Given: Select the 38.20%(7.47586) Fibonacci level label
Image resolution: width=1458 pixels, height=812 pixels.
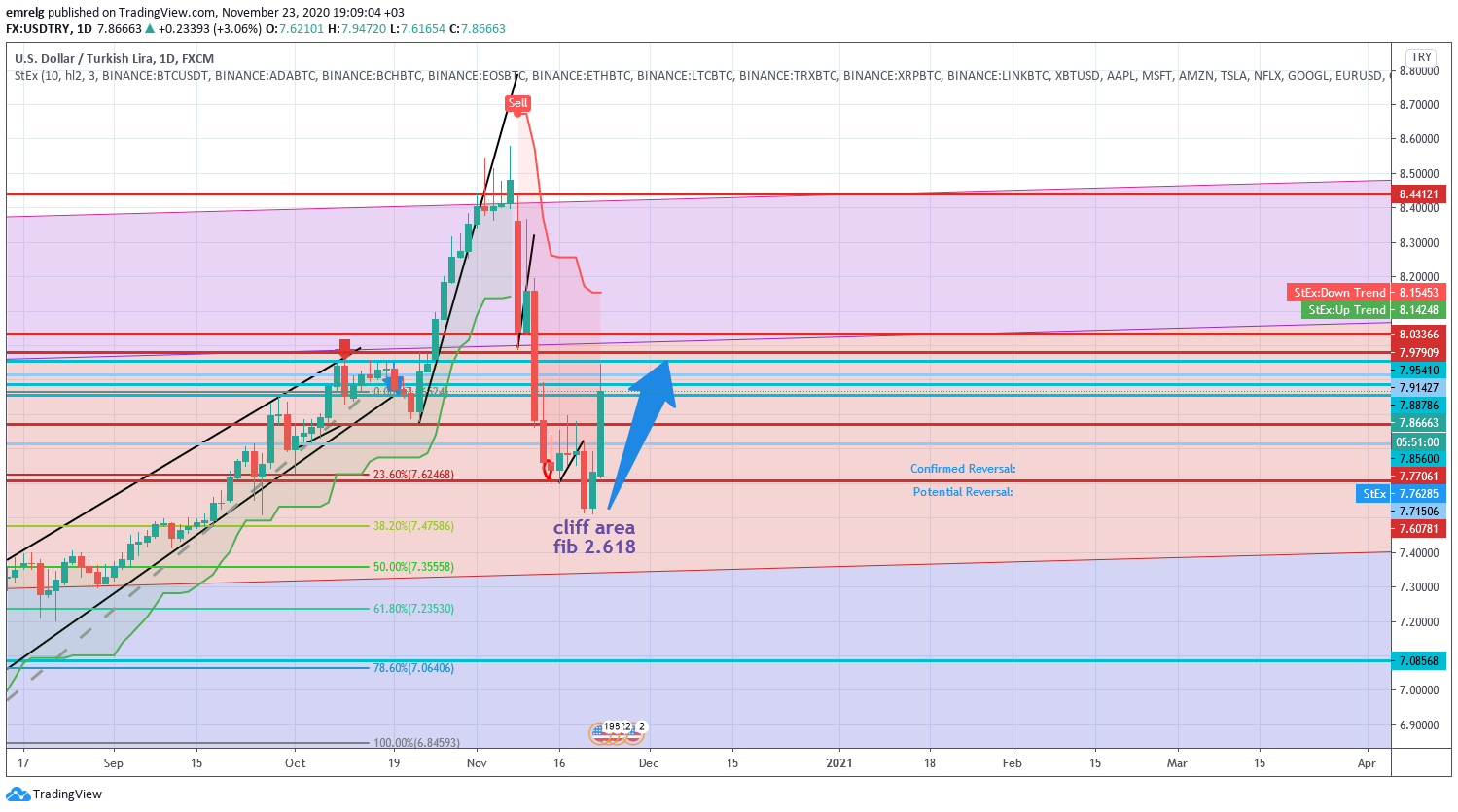Looking at the screenshot, I should [x=413, y=526].
